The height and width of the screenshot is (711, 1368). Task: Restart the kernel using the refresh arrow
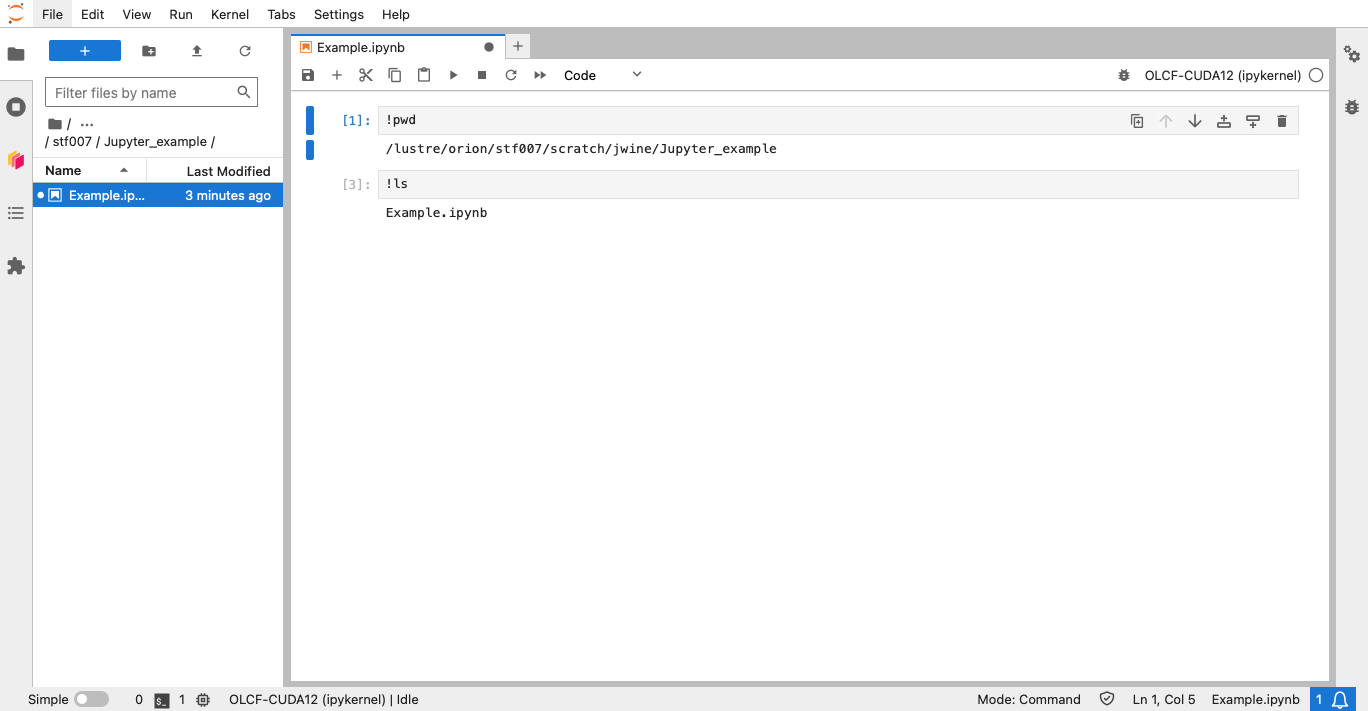click(511, 75)
